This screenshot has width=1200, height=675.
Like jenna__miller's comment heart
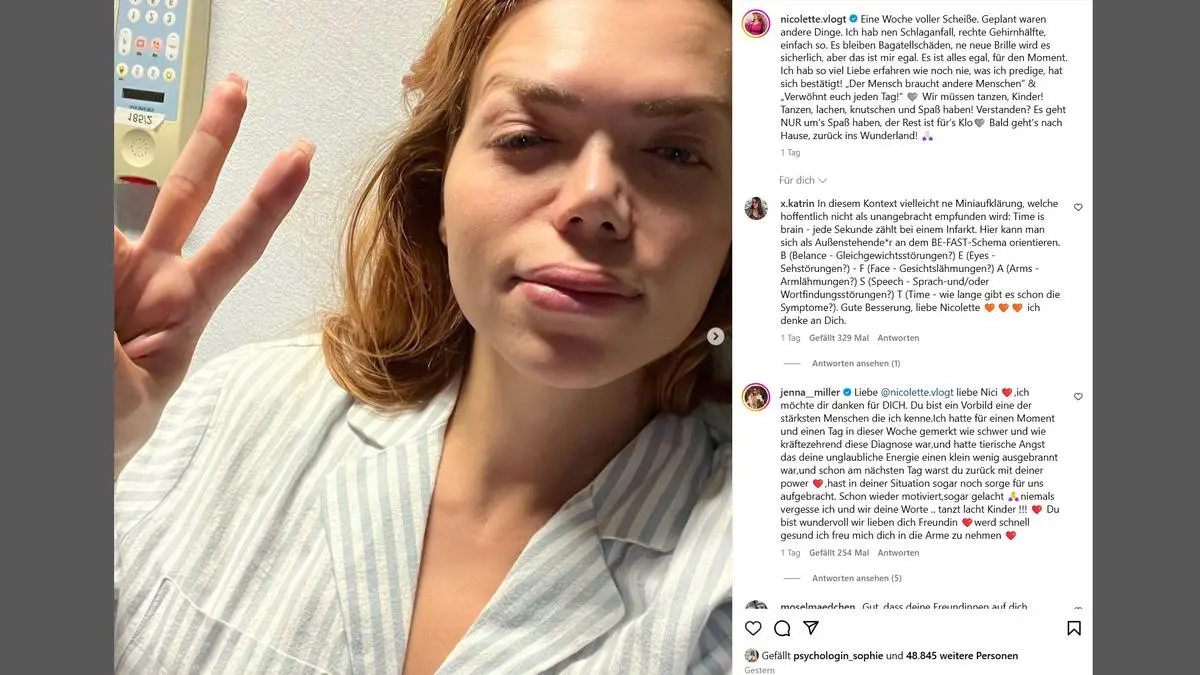pos(1078,396)
